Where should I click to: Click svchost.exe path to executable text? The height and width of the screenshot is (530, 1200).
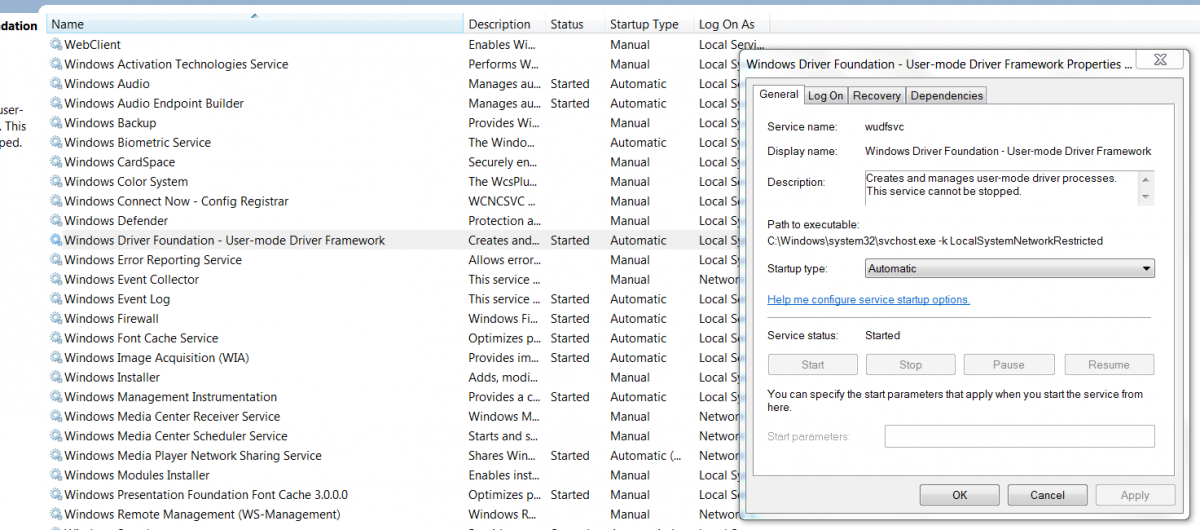click(x=935, y=241)
